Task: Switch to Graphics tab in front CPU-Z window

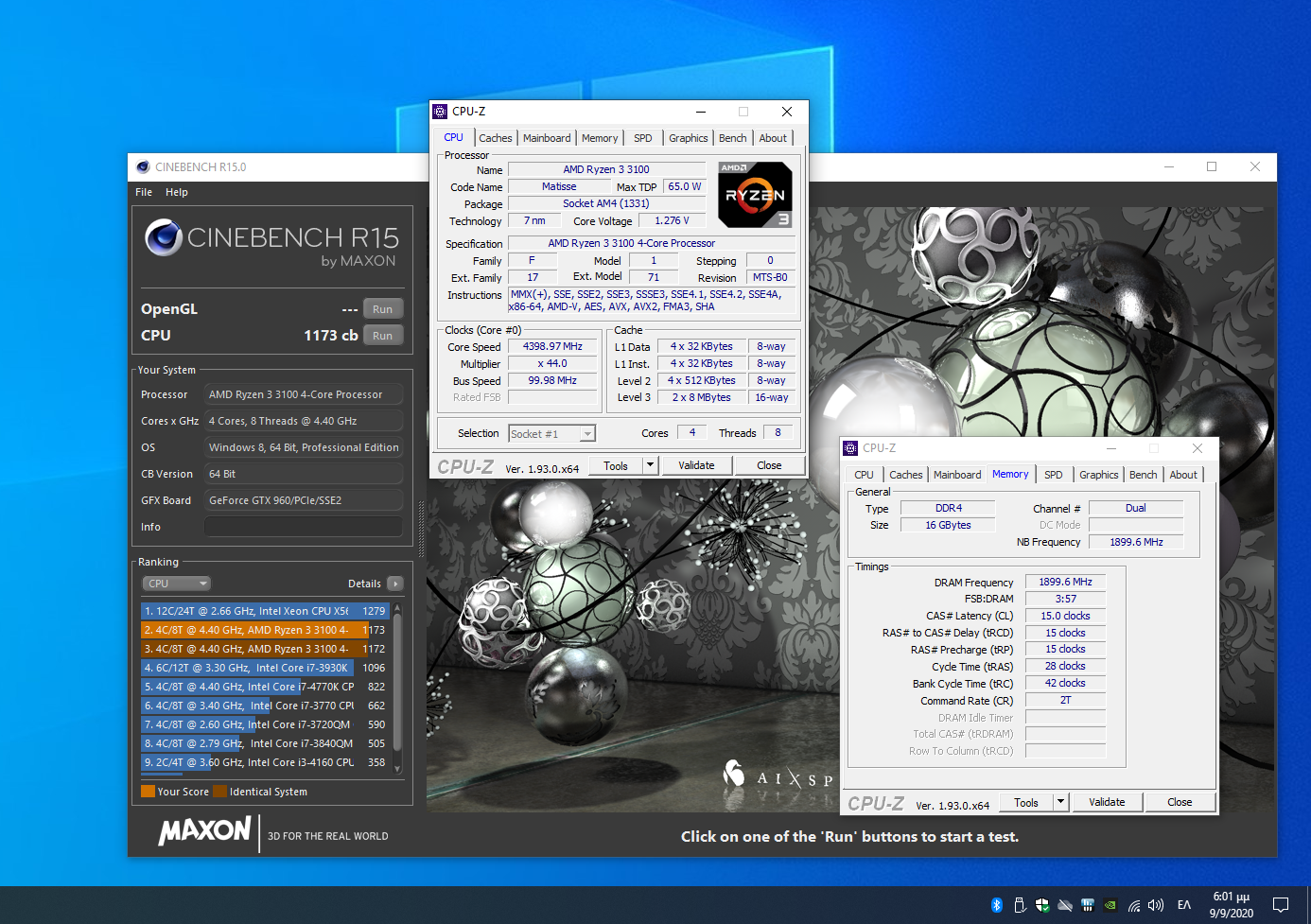Action: 689,138
